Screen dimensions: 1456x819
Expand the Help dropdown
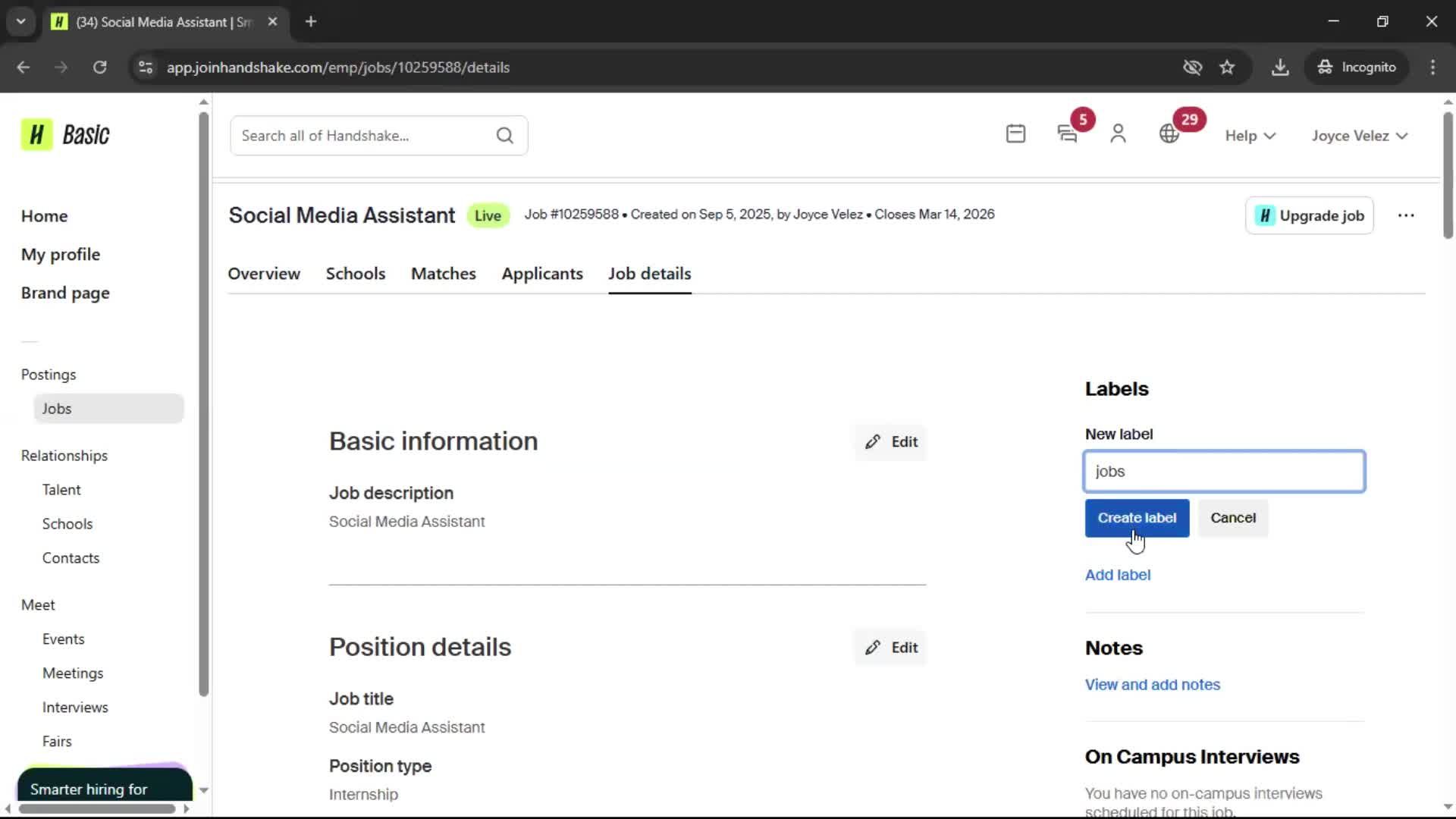[x=1250, y=136]
